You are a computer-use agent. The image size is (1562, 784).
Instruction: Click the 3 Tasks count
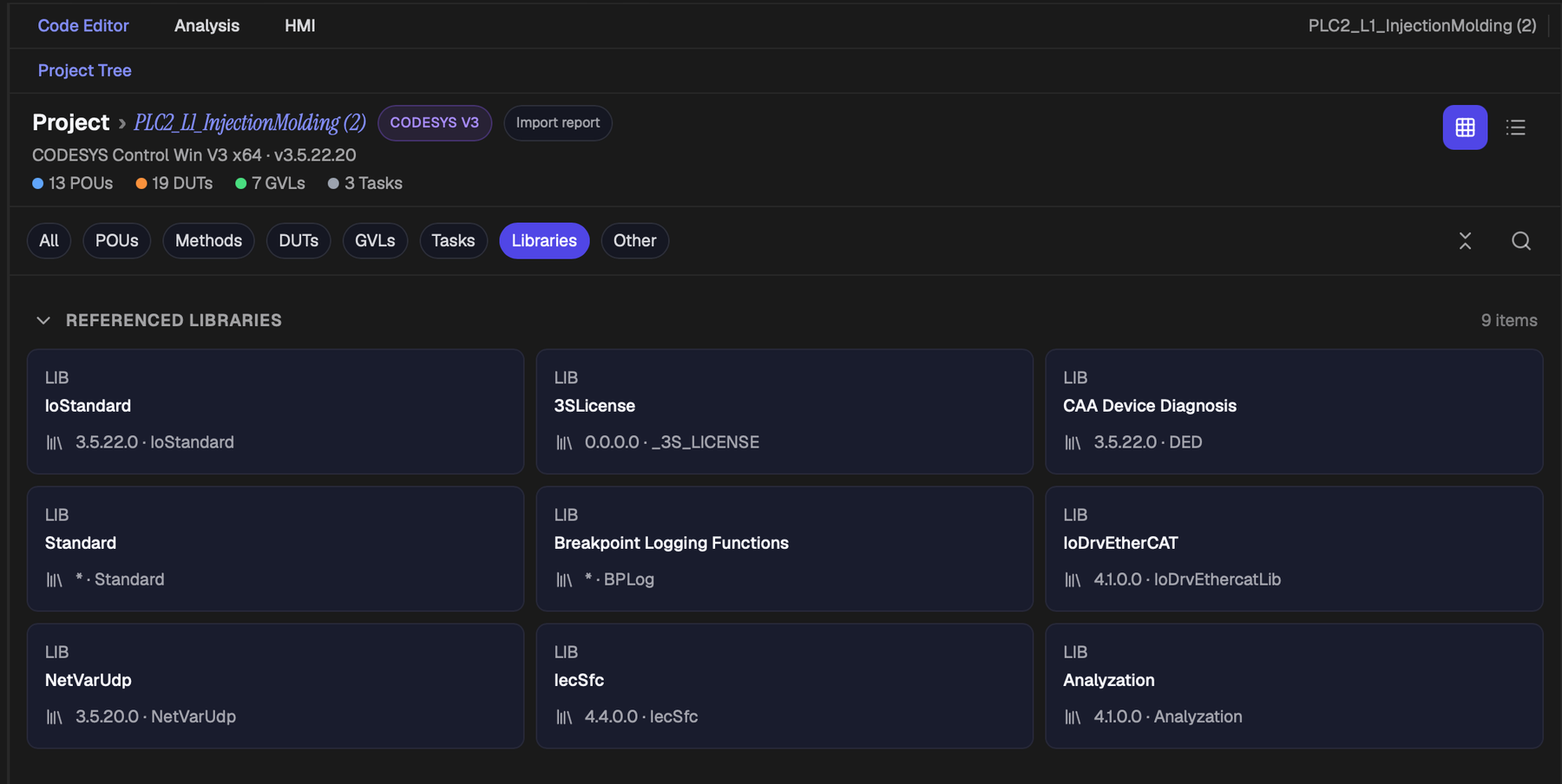click(365, 183)
